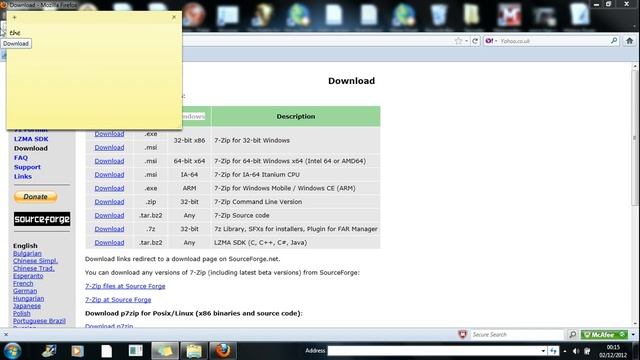Launch Windows Media Player from taskbar
Image resolution: width=640 pixels, height=360 pixels.
pos(77,351)
